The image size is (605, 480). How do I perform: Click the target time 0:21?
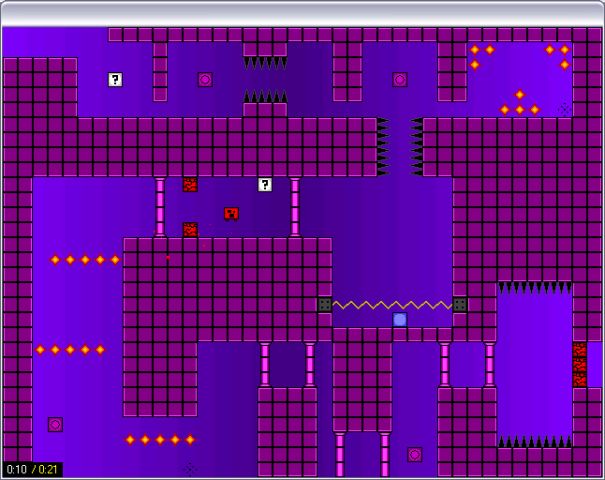point(48,470)
